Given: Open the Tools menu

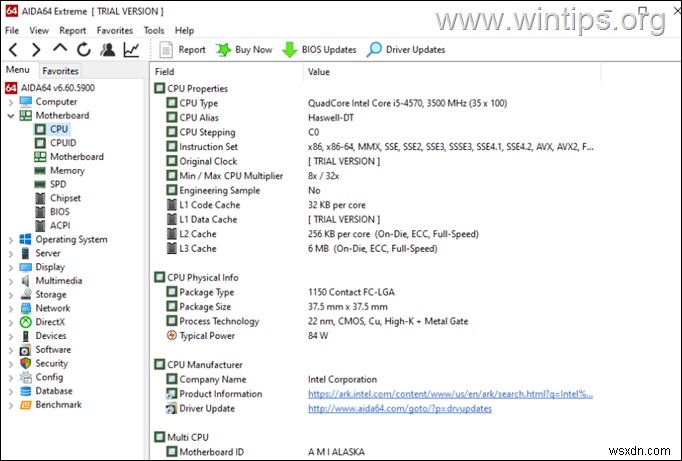Looking at the screenshot, I should pyautogui.click(x=154, y=30).
